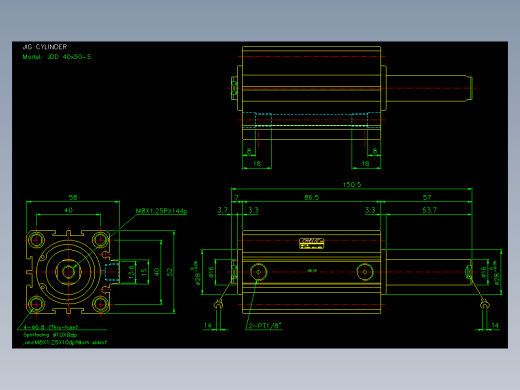Select the right 3.3 dimension value

click(370, 210)
